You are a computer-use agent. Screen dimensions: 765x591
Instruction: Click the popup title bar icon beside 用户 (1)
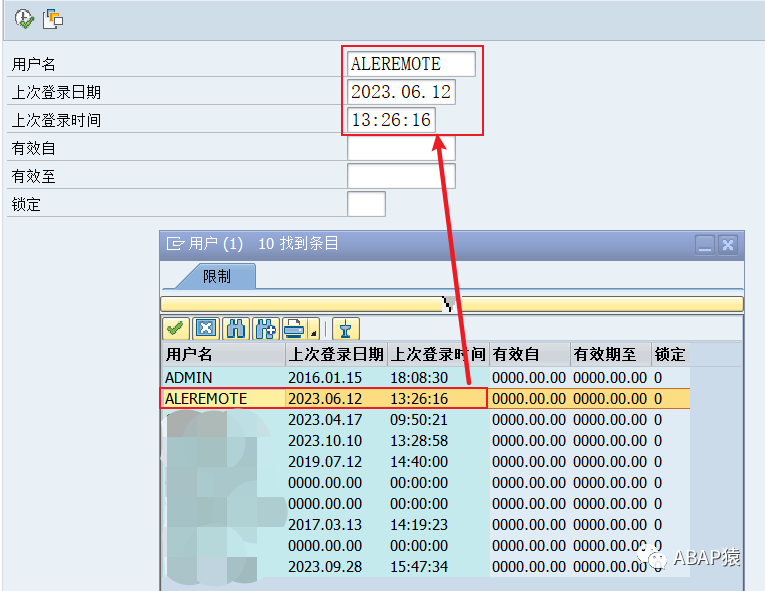pyautogui.click(x=175, y=243)
